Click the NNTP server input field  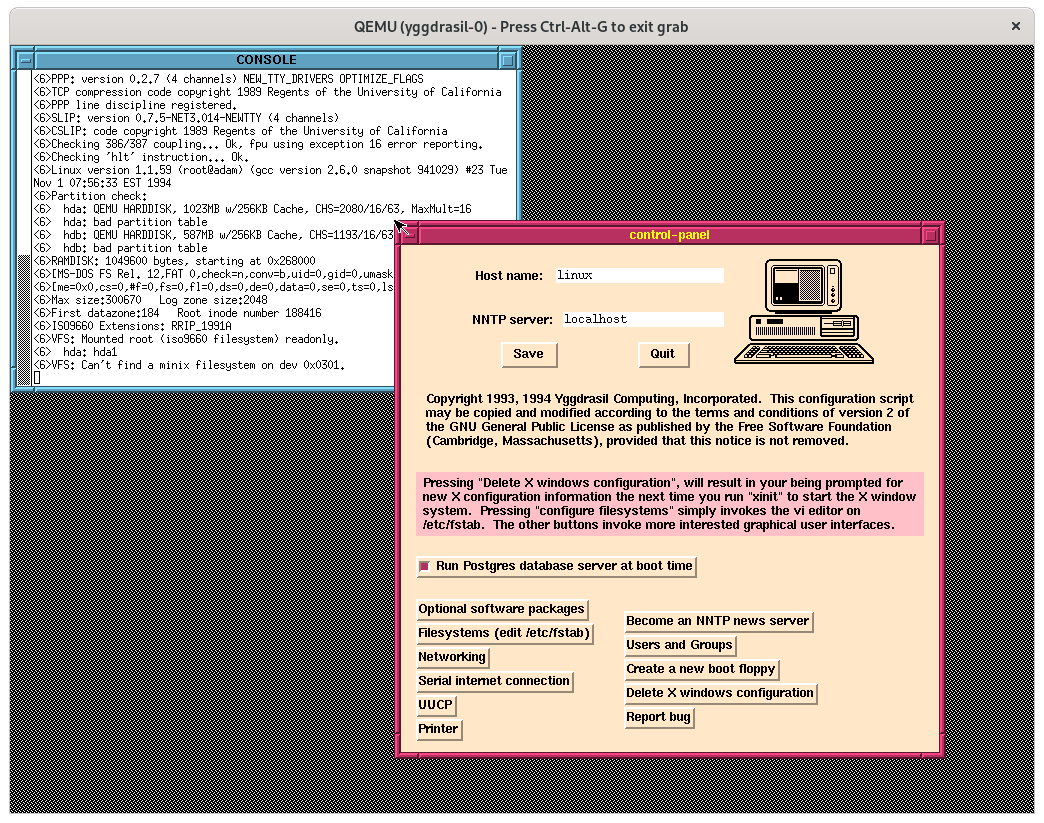(x=643, y=320)
